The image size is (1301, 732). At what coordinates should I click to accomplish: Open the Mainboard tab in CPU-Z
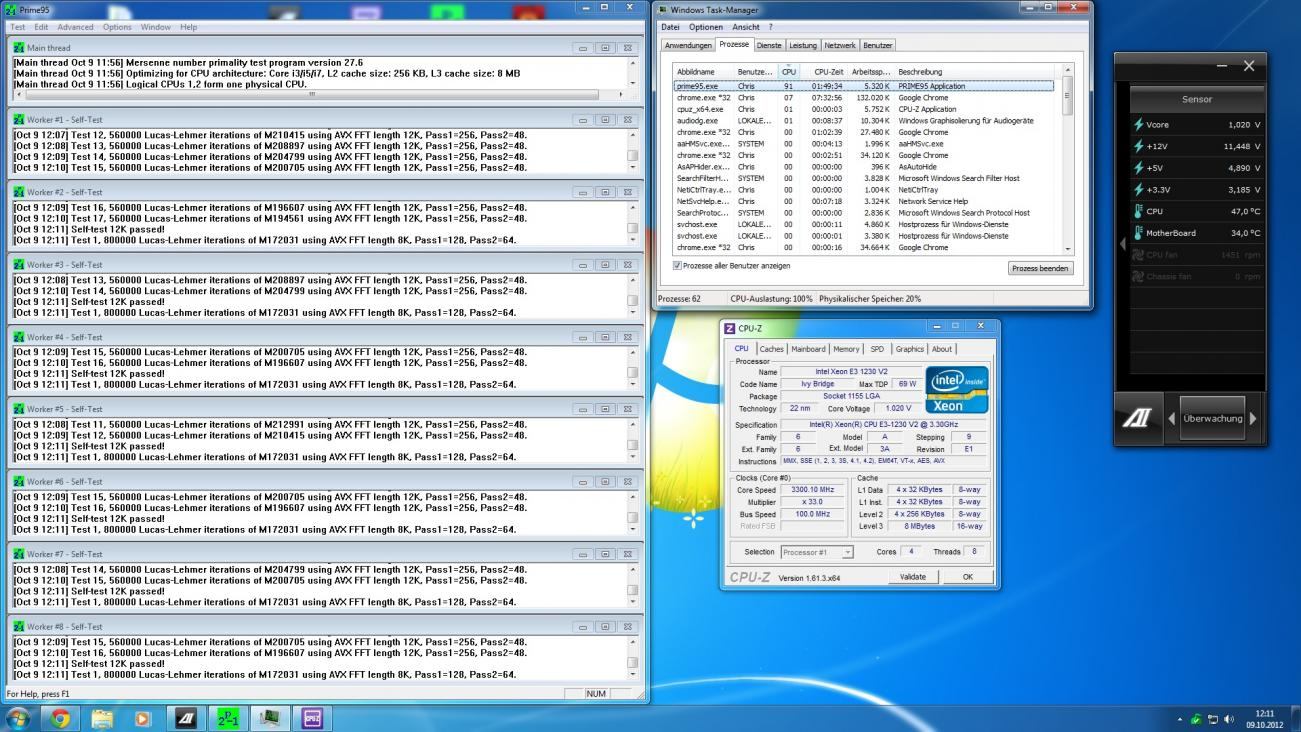click(808, 349)
